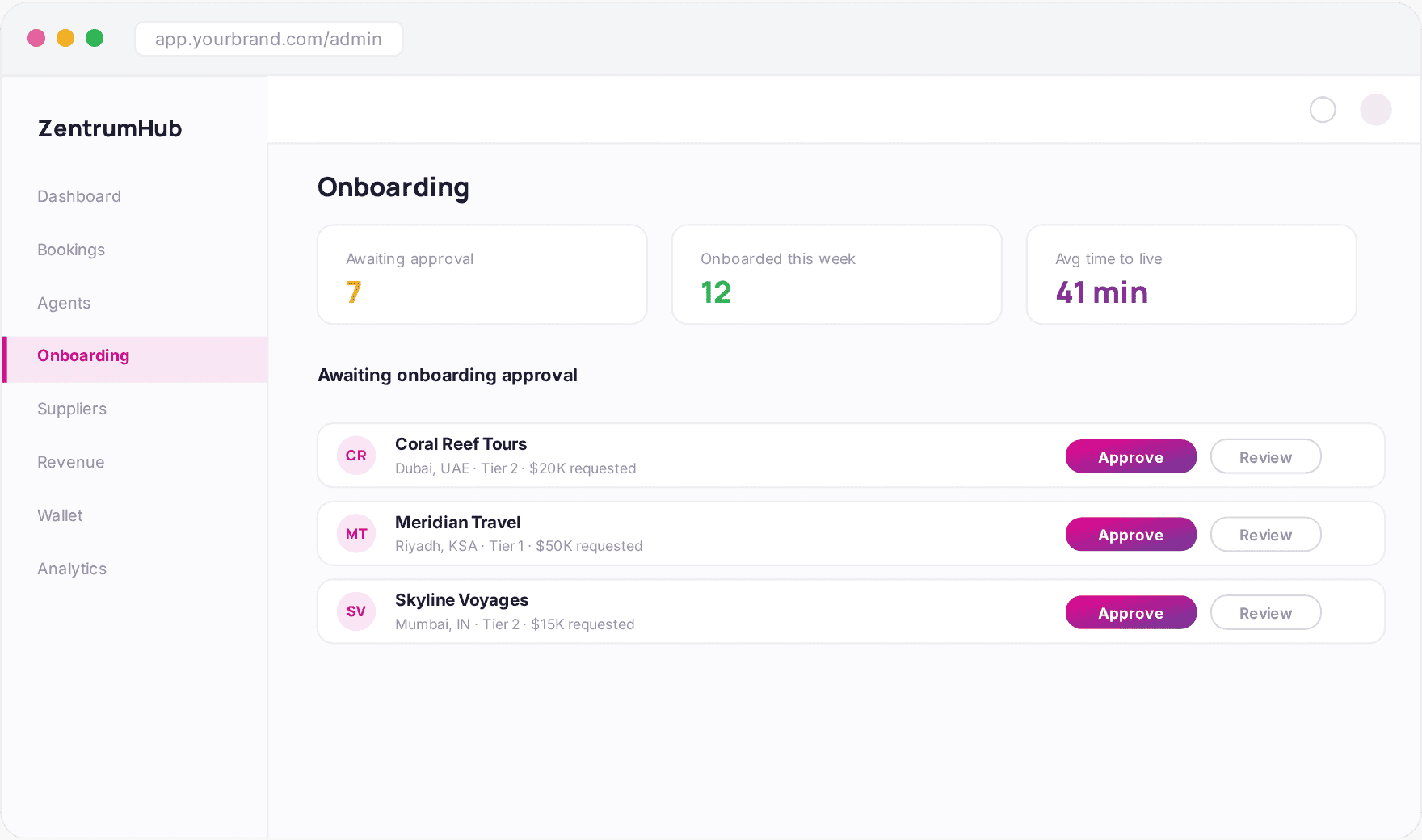This screenshot has width=1422, height=840.
Task: Review Skyline Voyages application
Action: [x=1266, y=612]
